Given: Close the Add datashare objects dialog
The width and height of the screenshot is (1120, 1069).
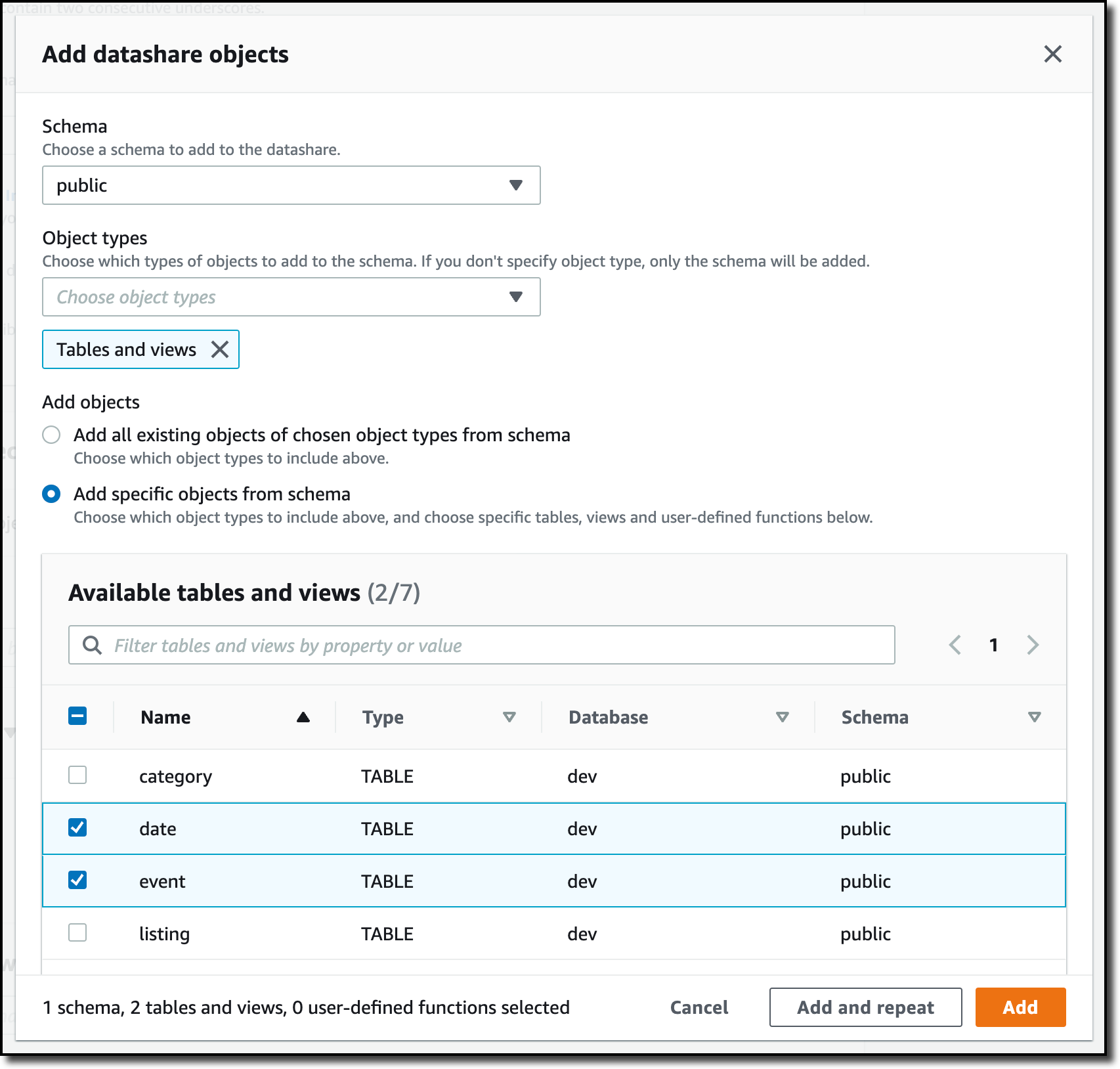Looking at the screenshot, I should [1052, 54].
